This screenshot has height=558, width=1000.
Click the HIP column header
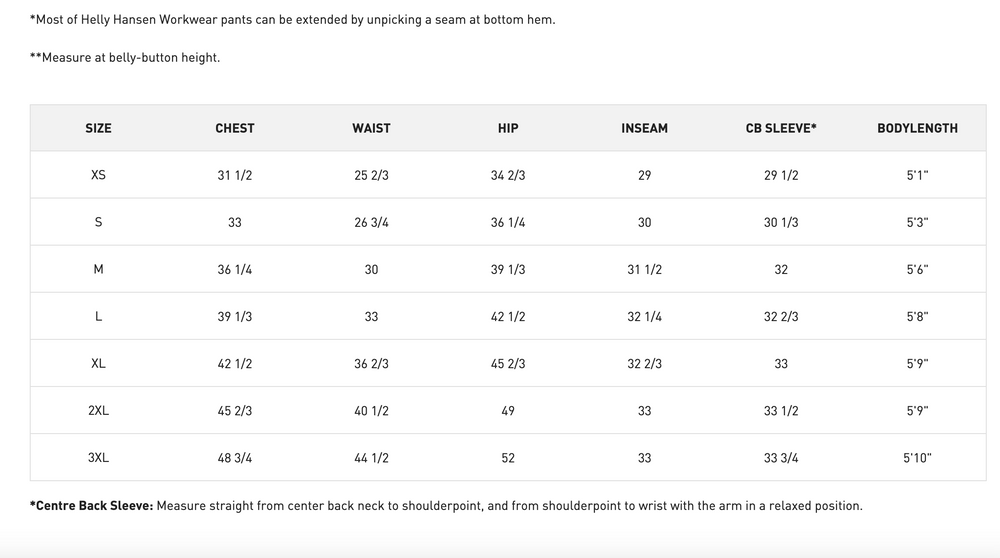pos(508,128)
